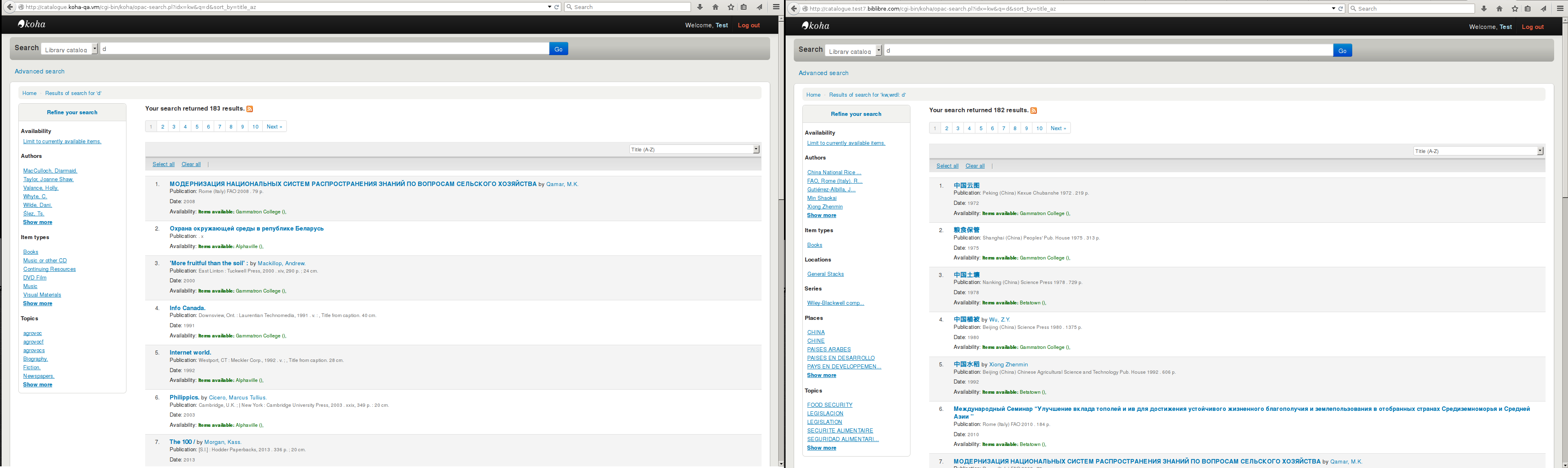1568x468 pixels.
Task: Go back in the biblibre.com browser window
Action: coord(794,9)
